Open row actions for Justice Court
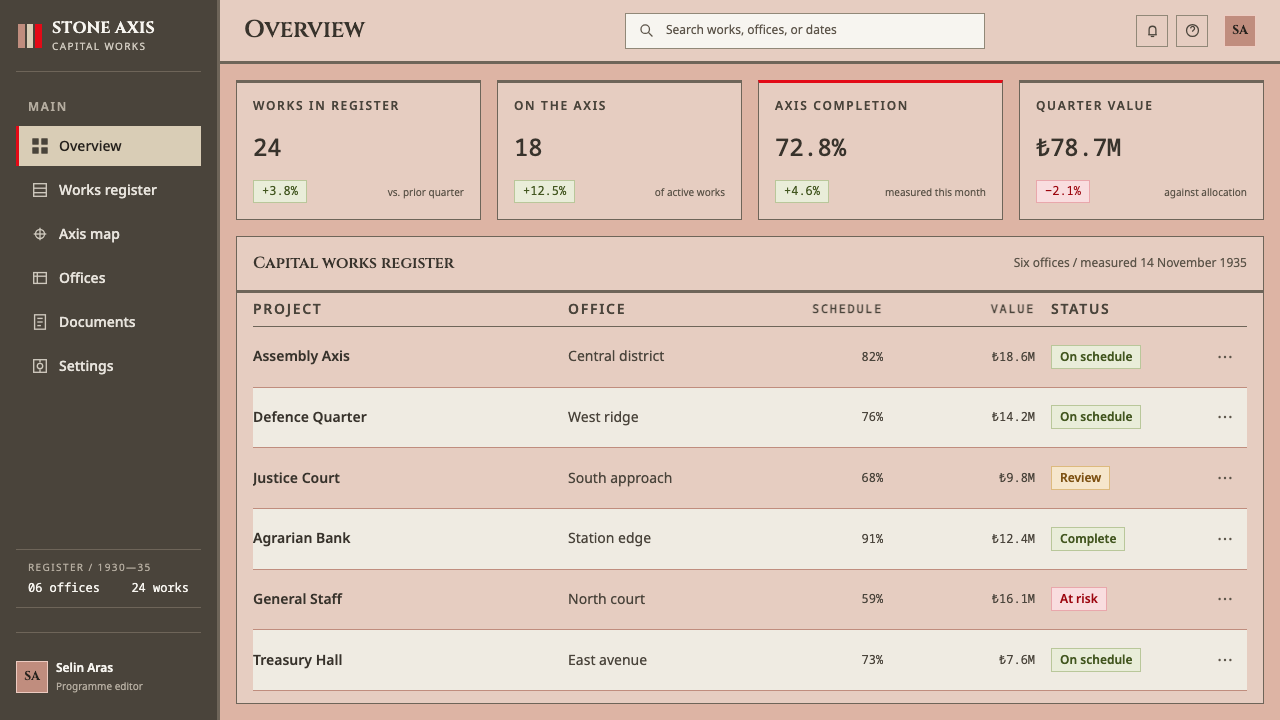The height and width of the screenshot is (720, 1280). [1225, 478]
